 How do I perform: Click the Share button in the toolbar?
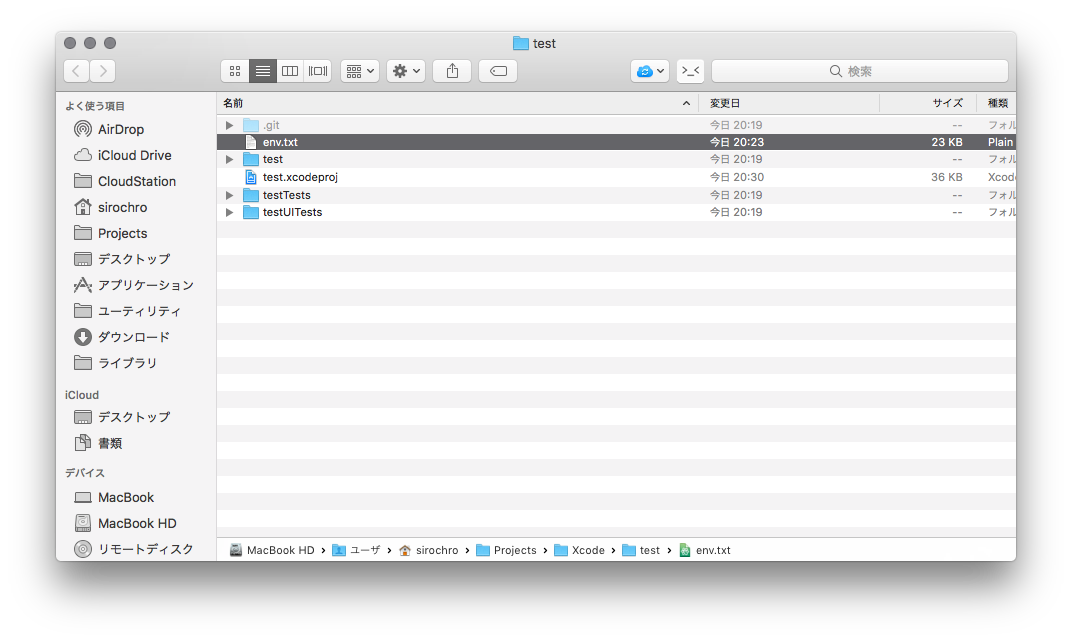[451, 70]
